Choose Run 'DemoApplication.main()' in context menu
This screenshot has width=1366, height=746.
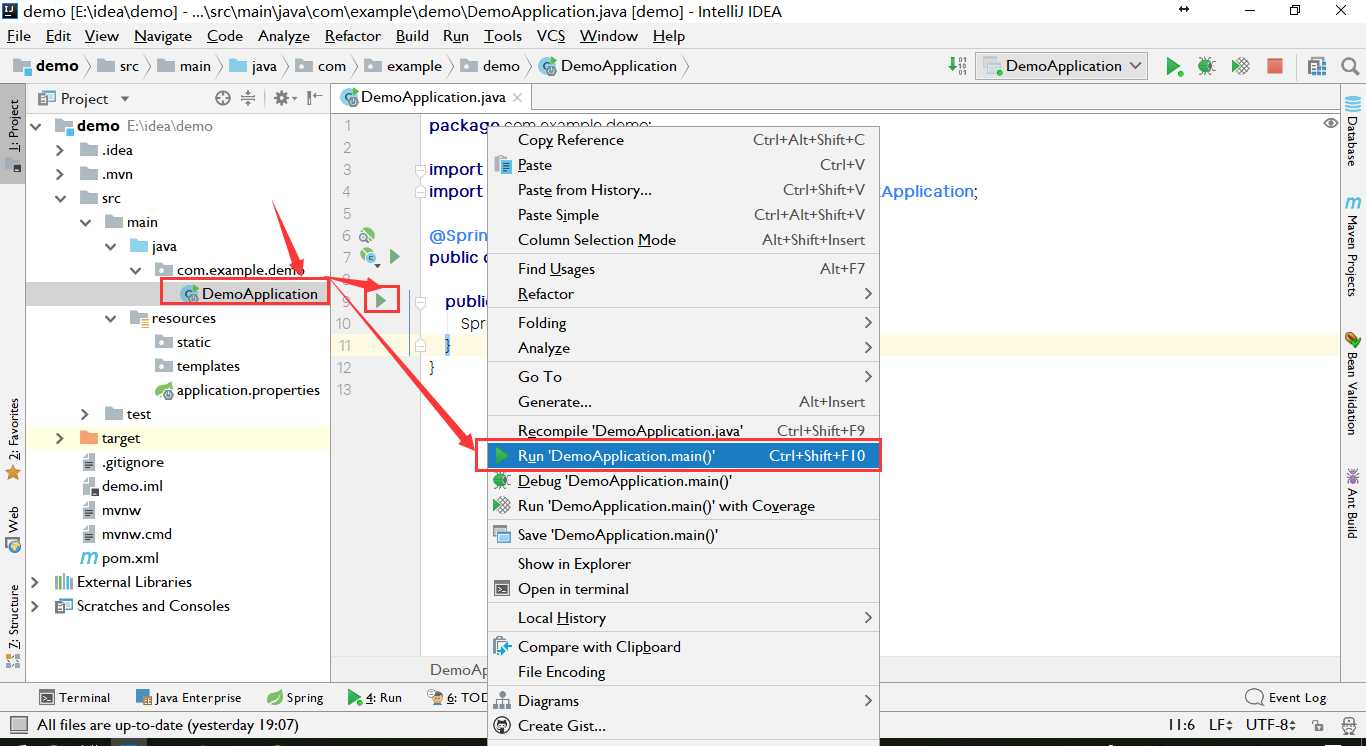pyautogui.click(x=683, y=456)
